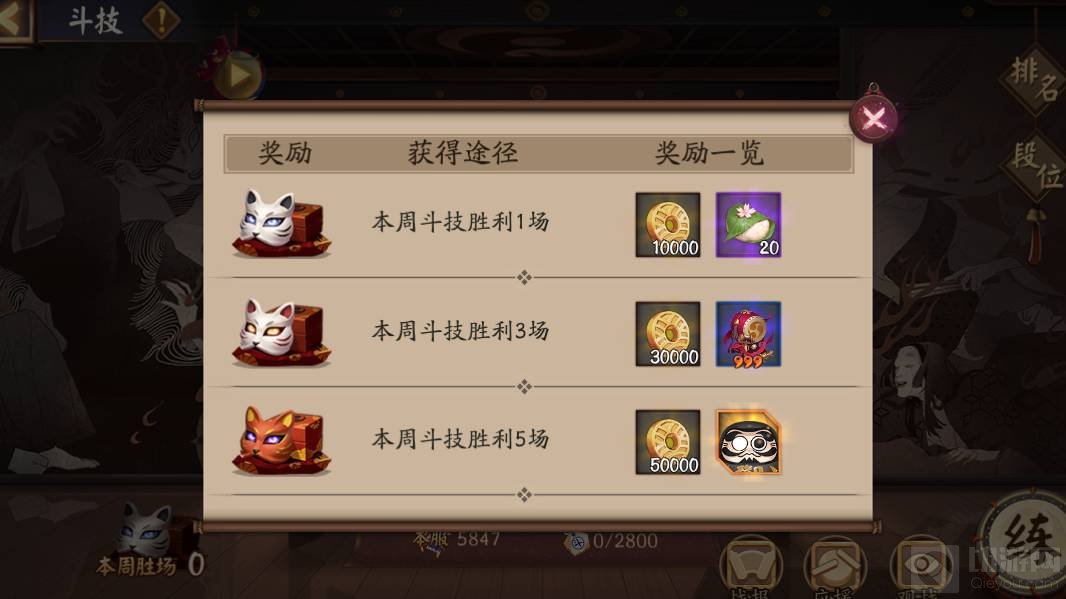The image size is (1066, 599).
Task: Tap the gold-eyed fox mask 3-win reward box
Action: 282,333
